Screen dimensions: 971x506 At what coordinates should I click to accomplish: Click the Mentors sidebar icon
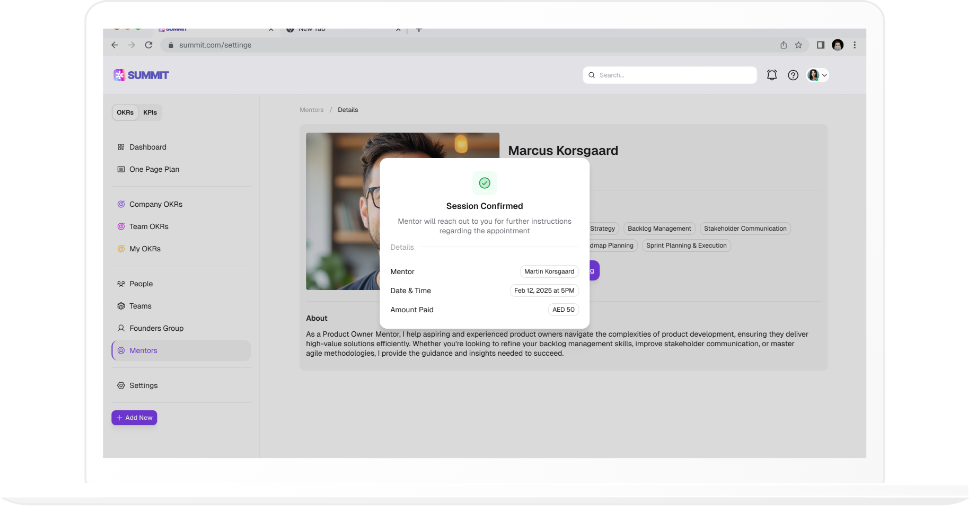pyautogui.click(x=121, y=351)
